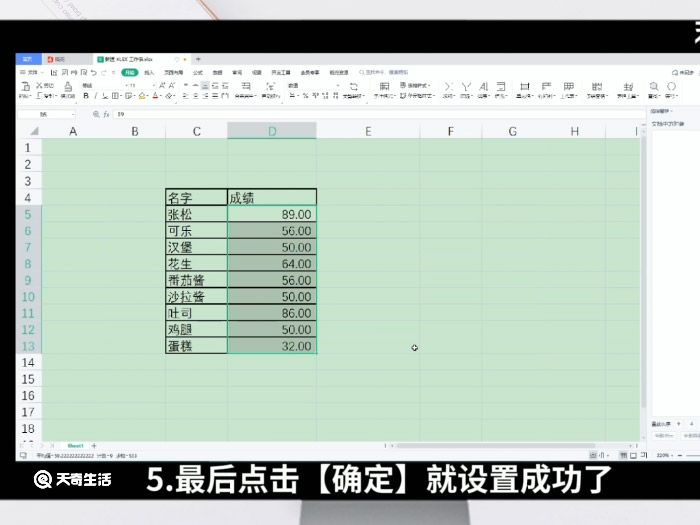Viewport: 700px width, 525px height.
Task: Open the Data ribbon tab
Action: [217, 72]
